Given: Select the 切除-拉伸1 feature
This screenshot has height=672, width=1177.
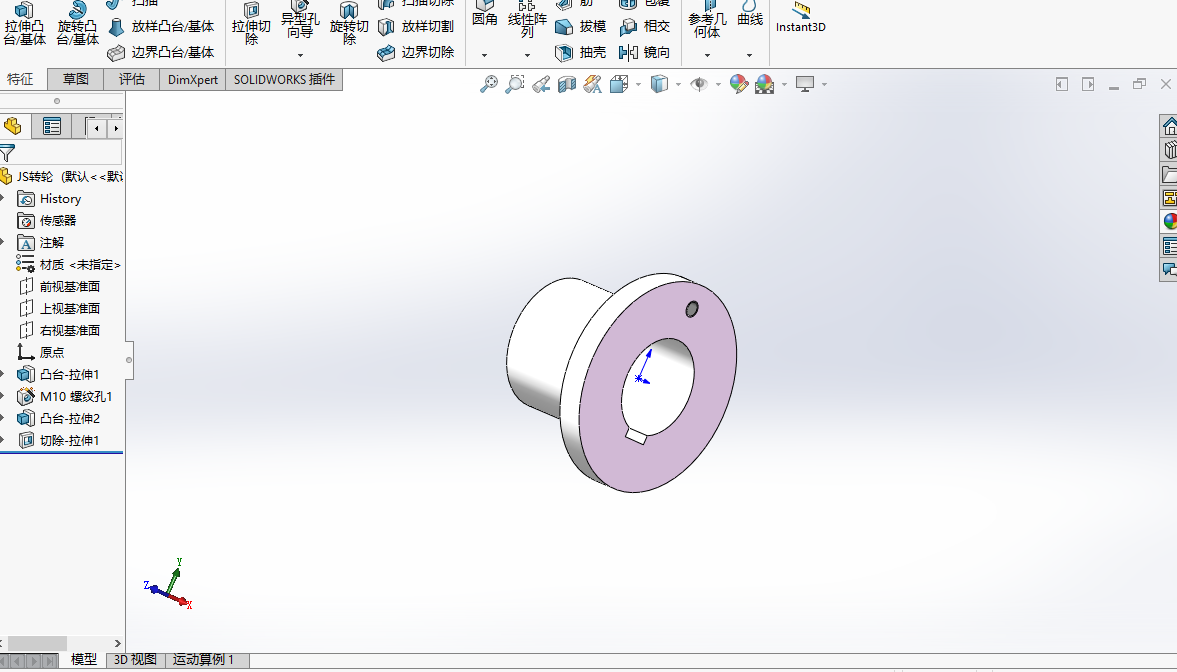Looking at the screenshot, I should click(69, 441).
